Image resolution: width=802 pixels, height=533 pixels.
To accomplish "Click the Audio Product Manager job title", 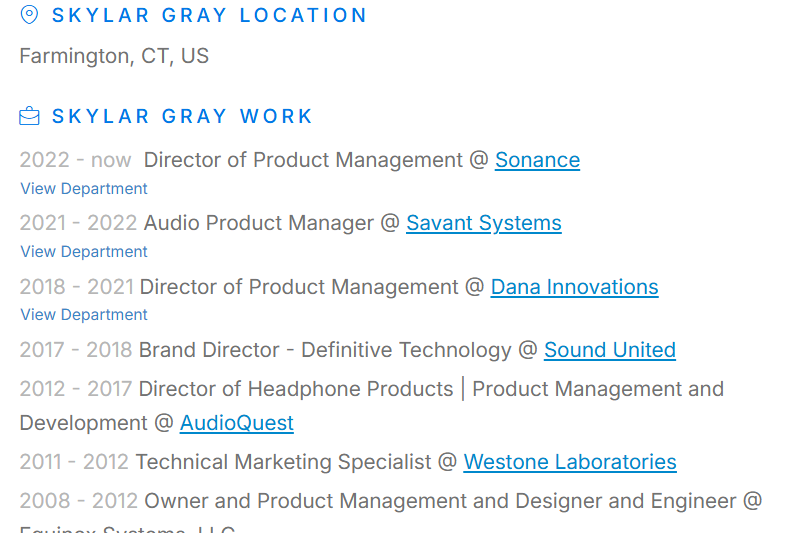I will tap(258, 223).
